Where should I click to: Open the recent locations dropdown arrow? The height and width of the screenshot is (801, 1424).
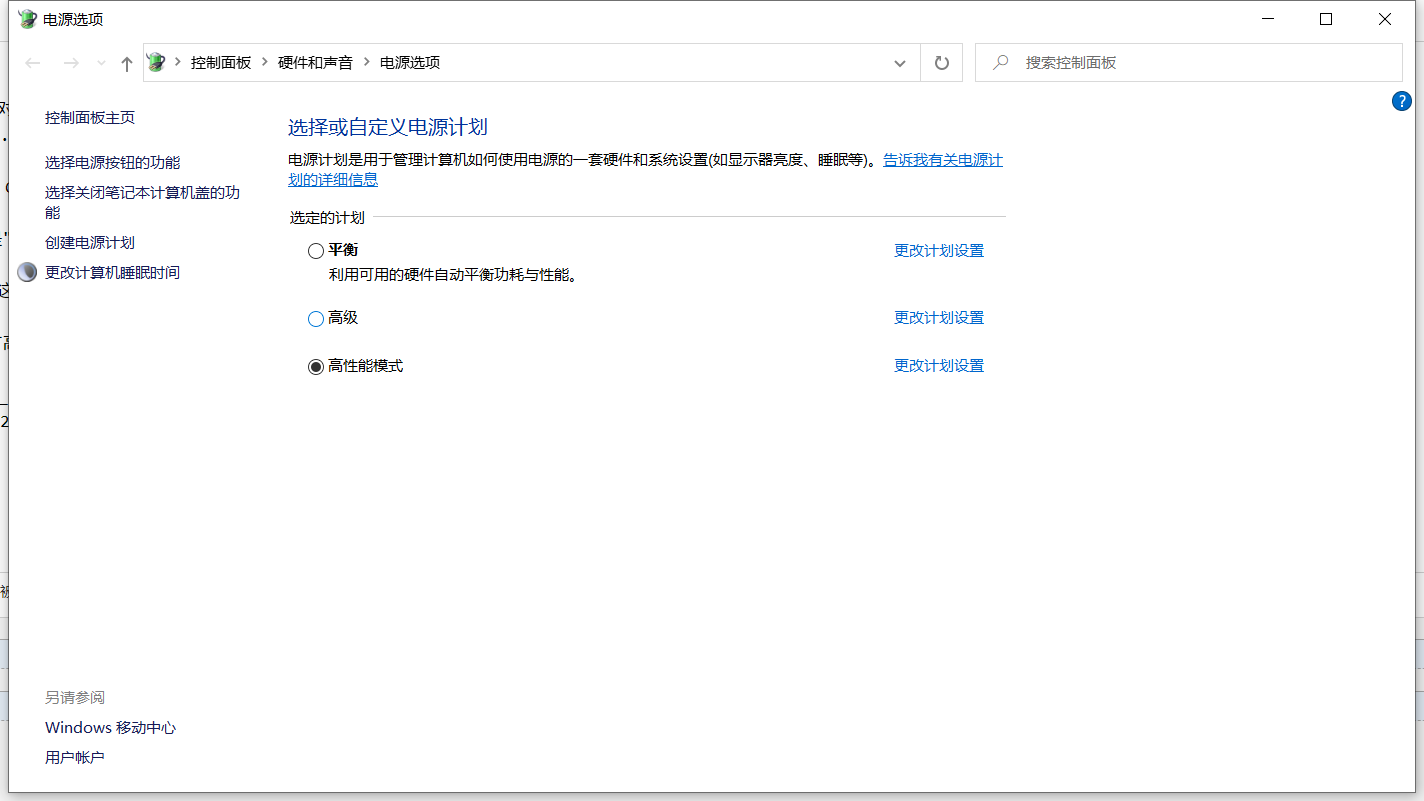(101, 63)
